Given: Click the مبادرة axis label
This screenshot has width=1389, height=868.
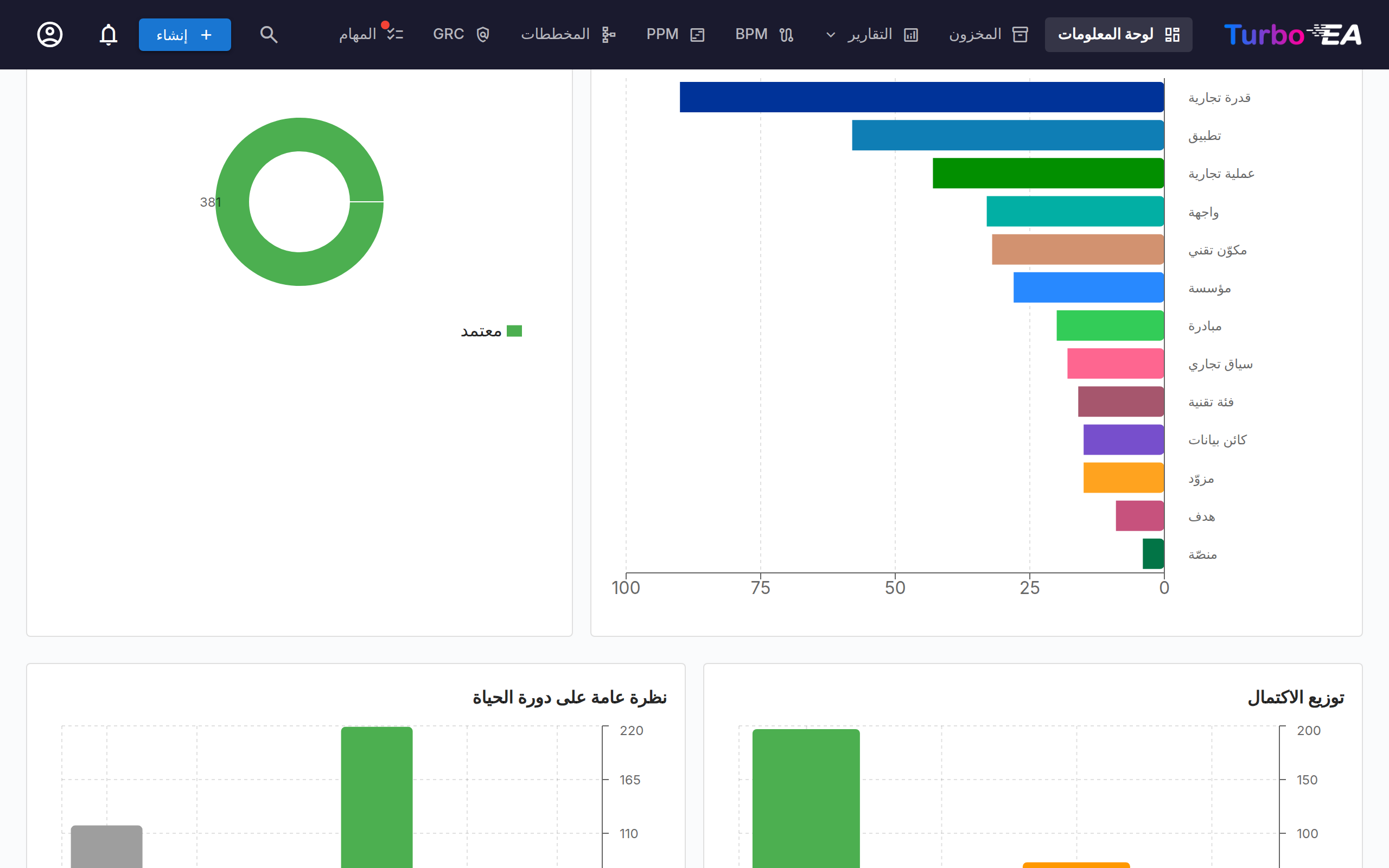Looking at the screenshot, I should point(1204,326).
